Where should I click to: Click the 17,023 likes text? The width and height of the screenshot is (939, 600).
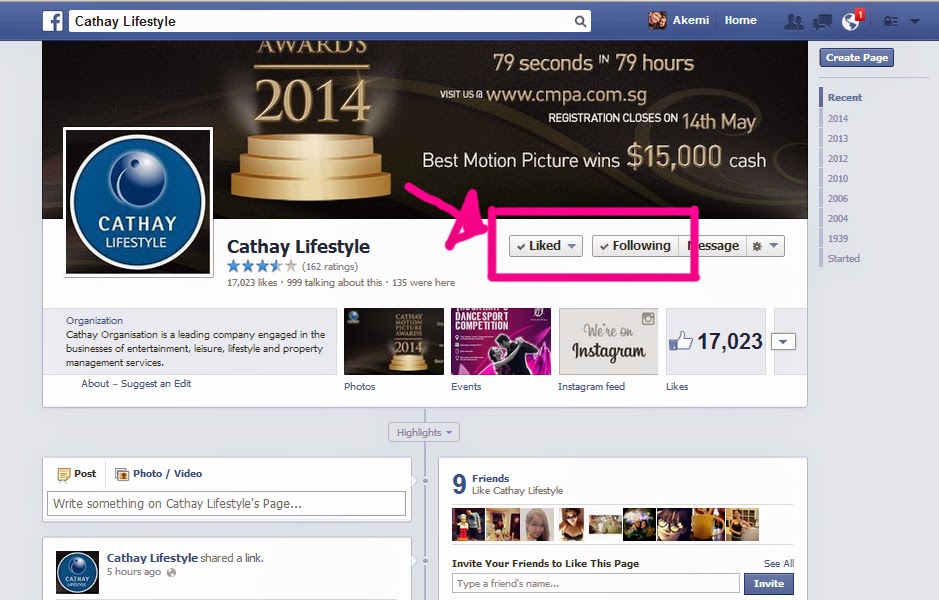(x=252, y=283)
